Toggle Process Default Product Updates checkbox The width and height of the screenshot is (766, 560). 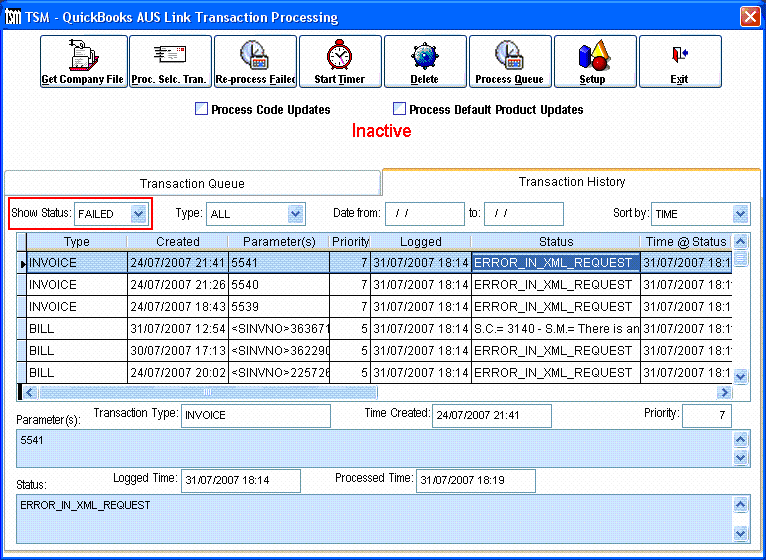point(400,109)
